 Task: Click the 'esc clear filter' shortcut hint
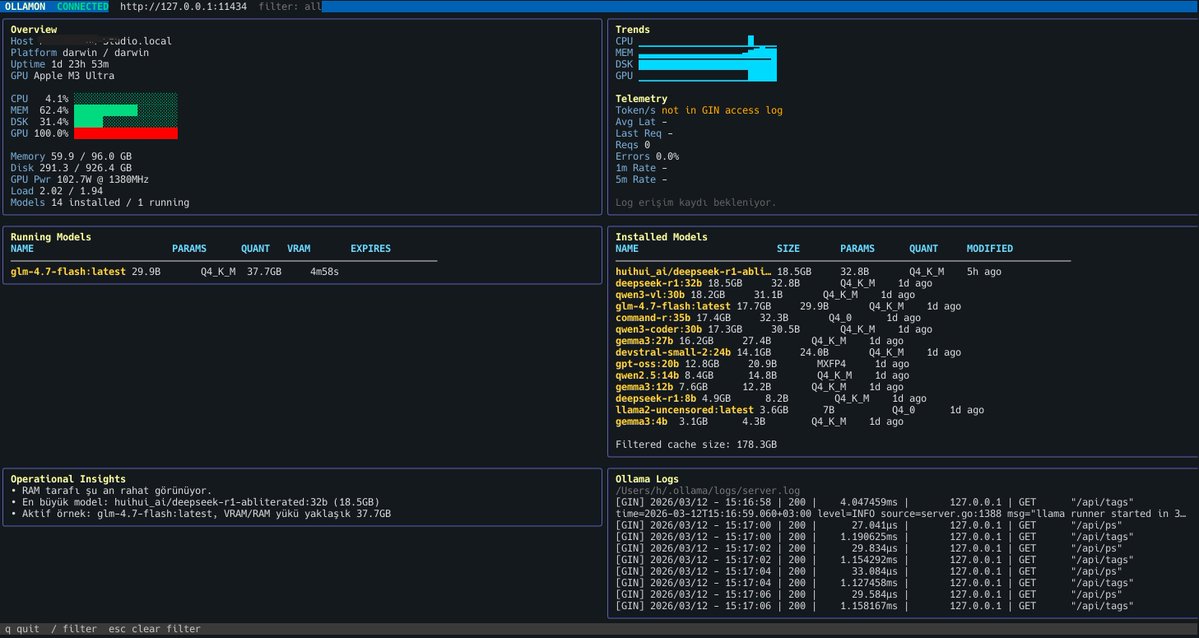154,629
